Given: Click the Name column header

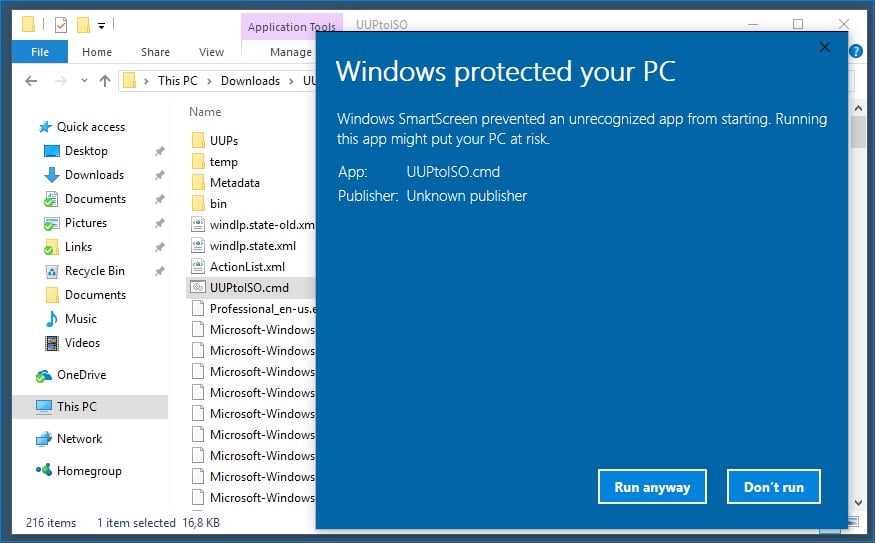Looking at the screenshot, I should (x=205, y=112).
